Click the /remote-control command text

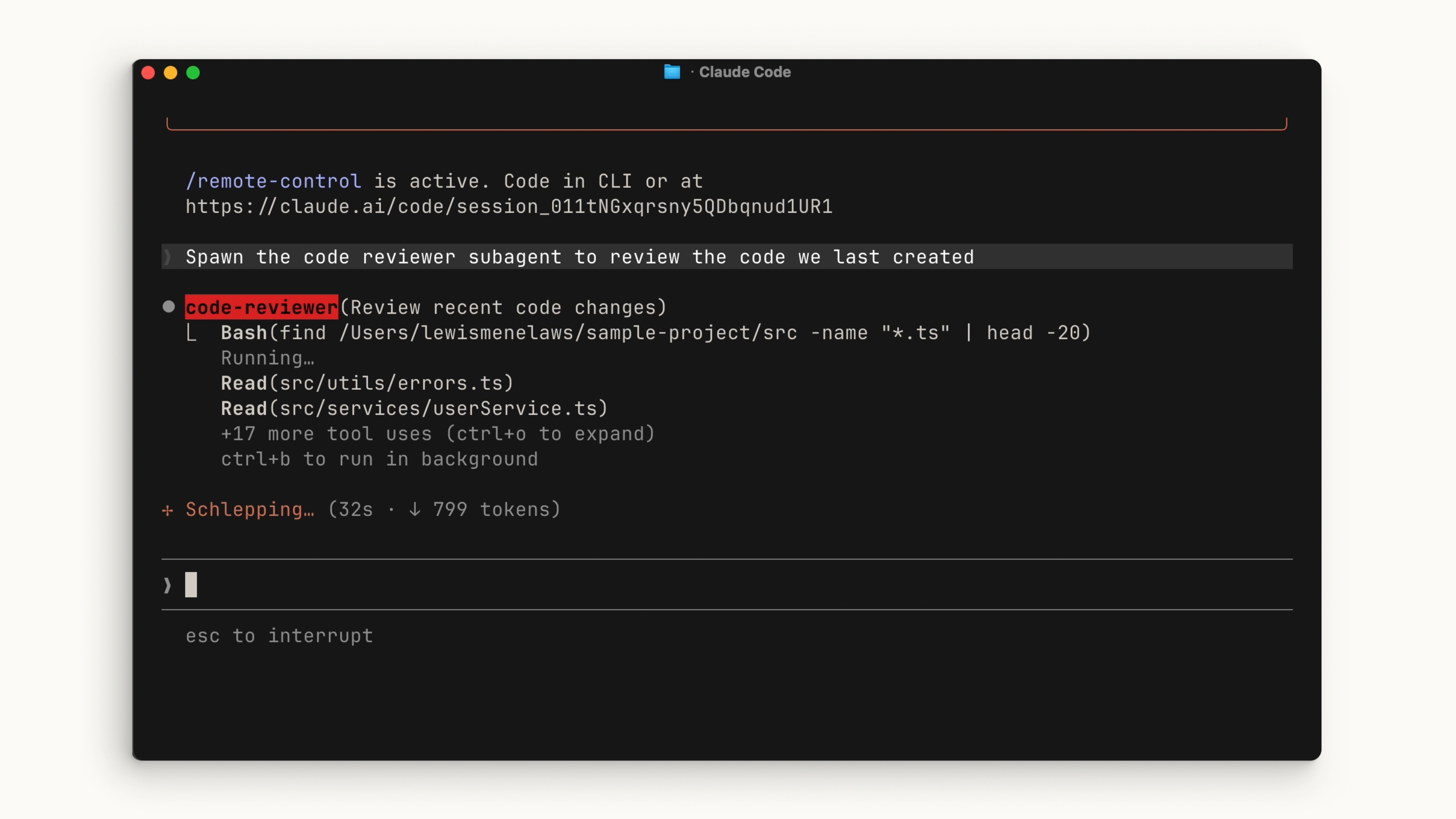click(273, 182)
